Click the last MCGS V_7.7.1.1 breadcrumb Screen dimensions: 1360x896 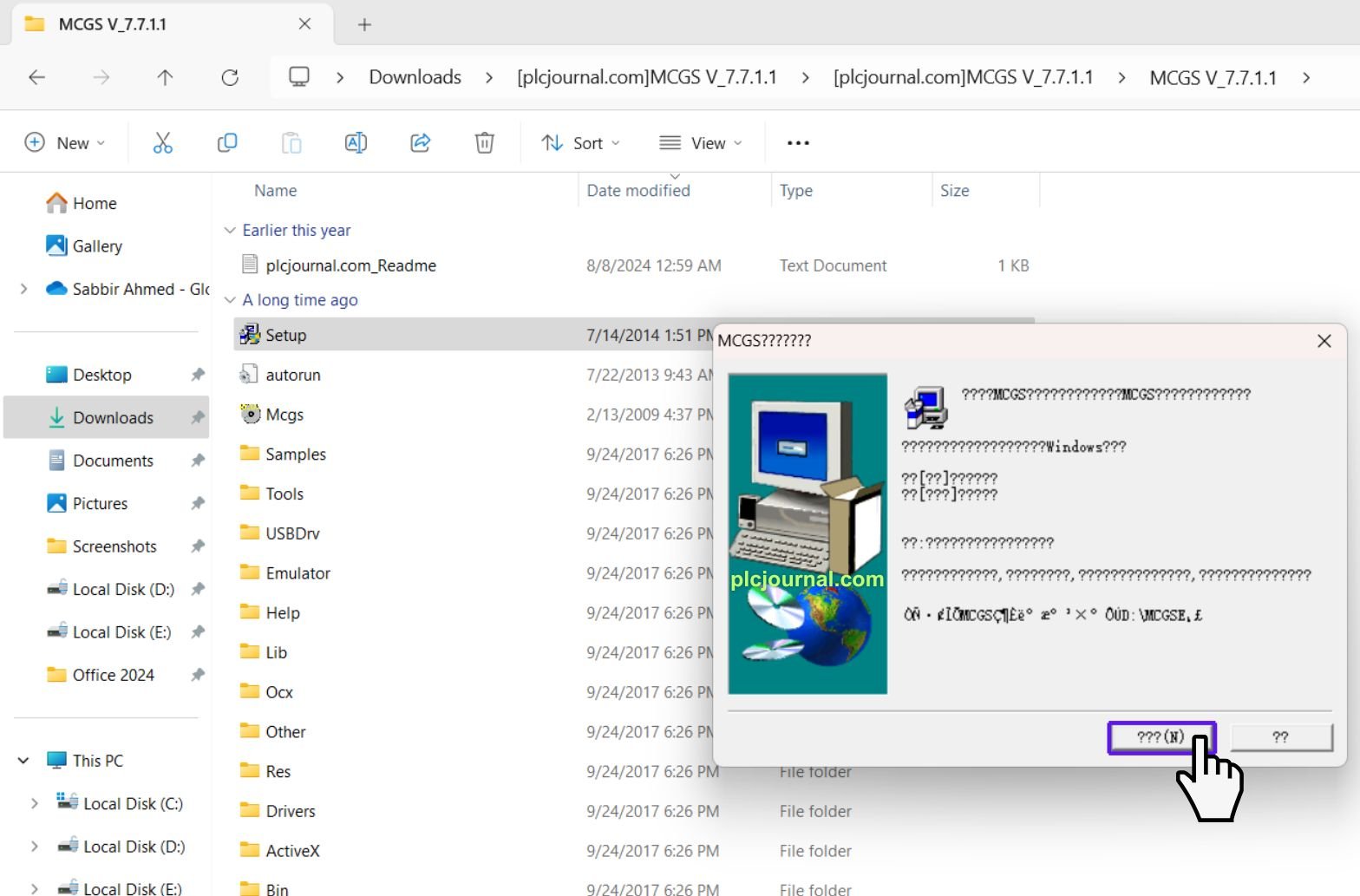(x=1213, y=77)
